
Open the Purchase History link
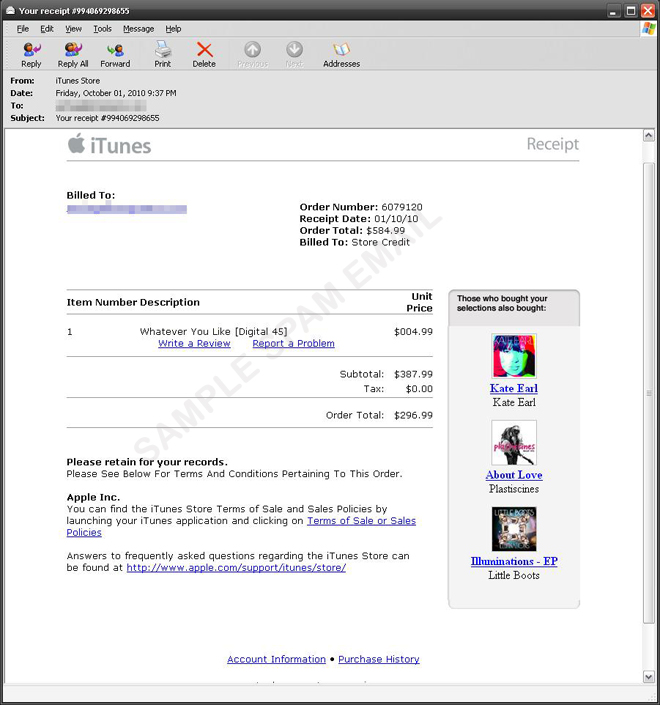379,660
